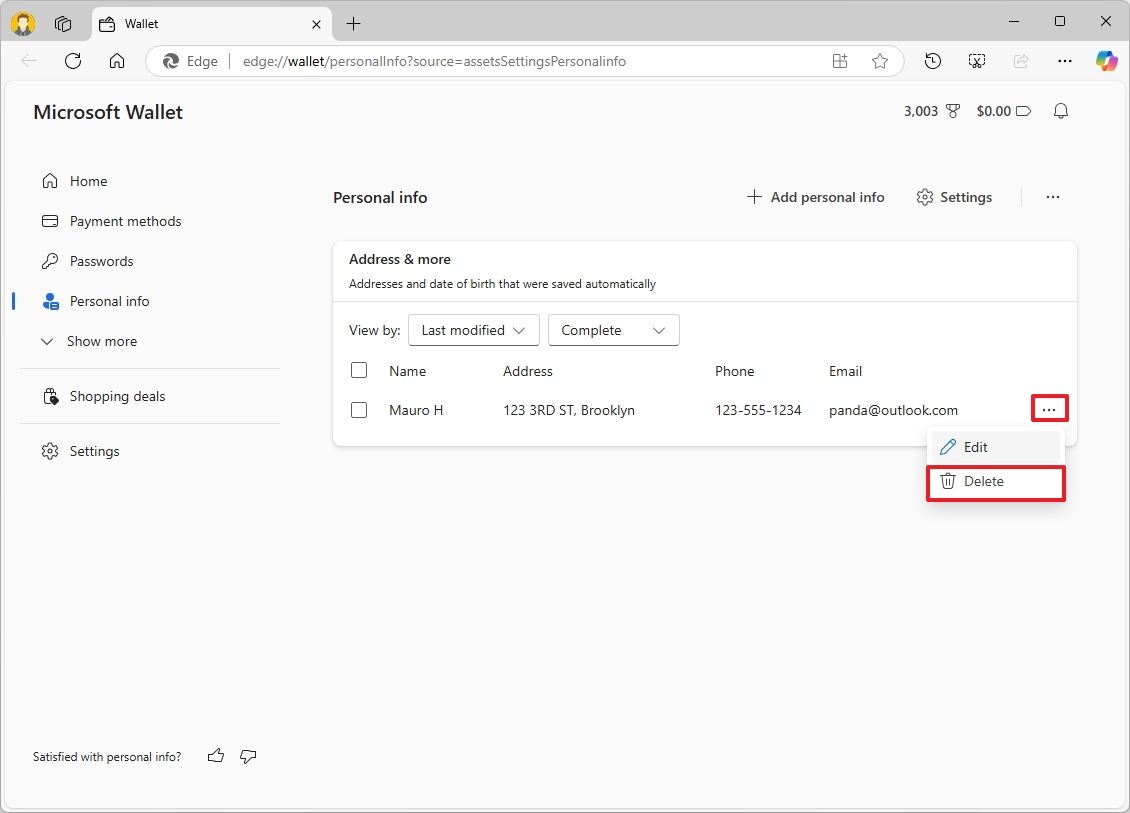This screenshot has height=813, width=1130.
Task: Click the notification bell in Wallet
Action: tap(1060, 111)
